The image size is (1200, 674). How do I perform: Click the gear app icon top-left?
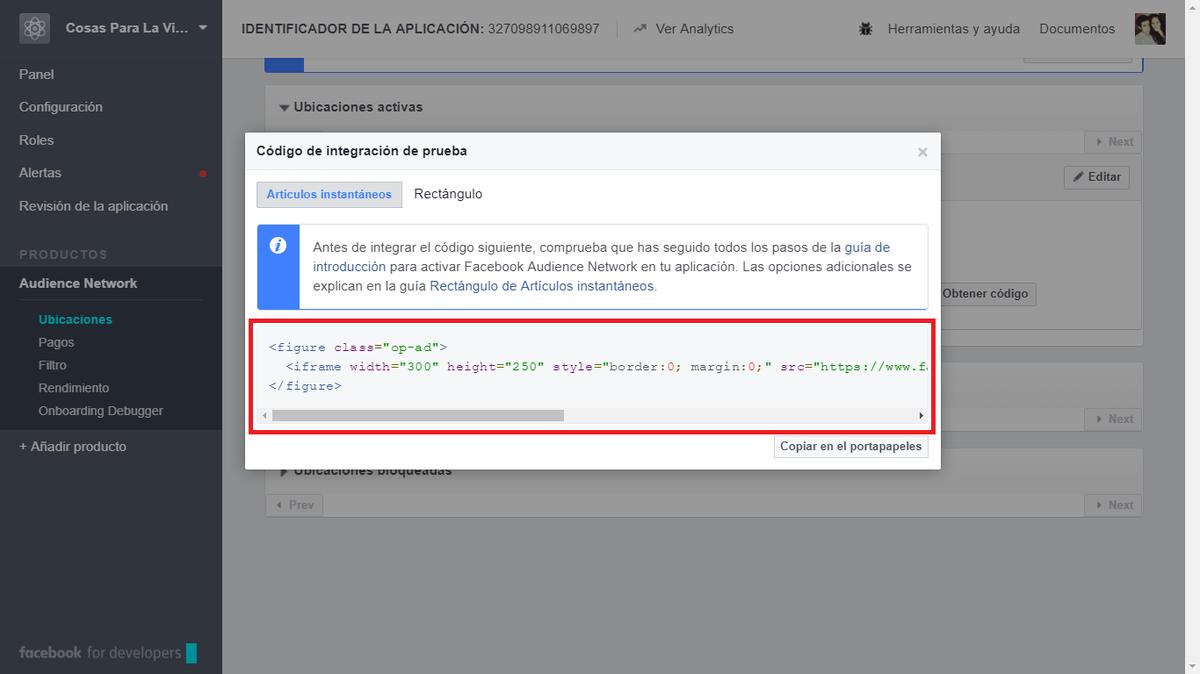33,28
